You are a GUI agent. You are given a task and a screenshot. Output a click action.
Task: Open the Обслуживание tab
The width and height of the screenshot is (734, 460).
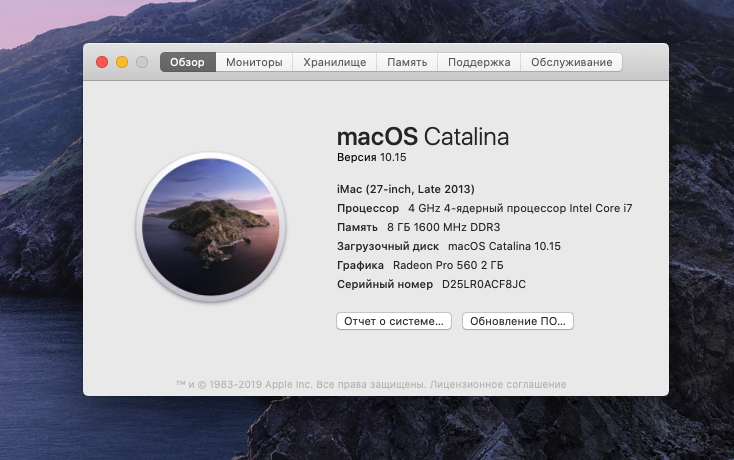coord(572,62)
